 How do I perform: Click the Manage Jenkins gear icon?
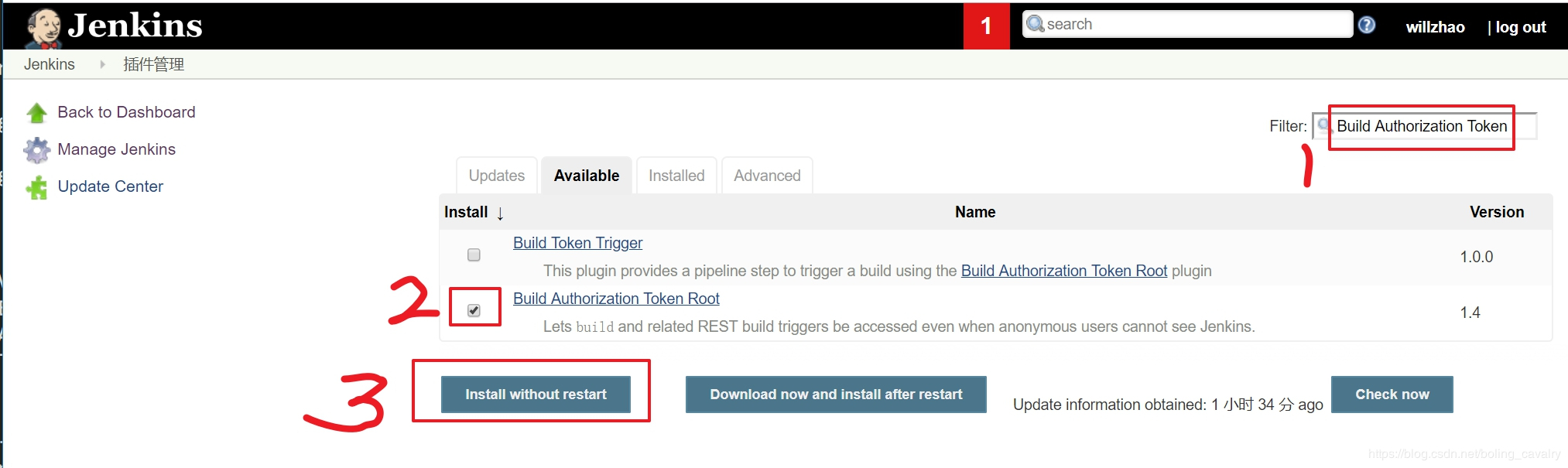click(36, 150)
